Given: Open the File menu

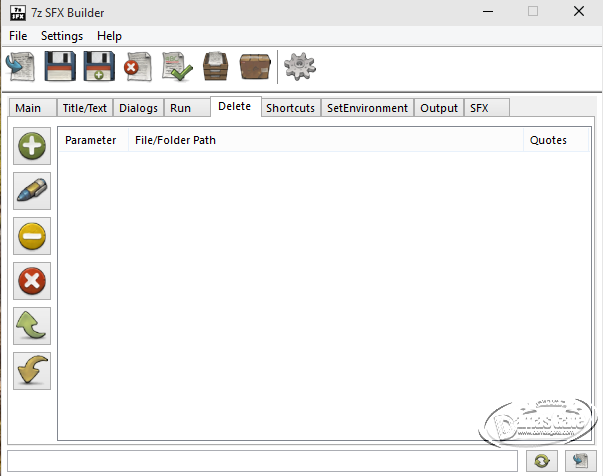Looking at the screenshot, I should click(x=18, y=36).
